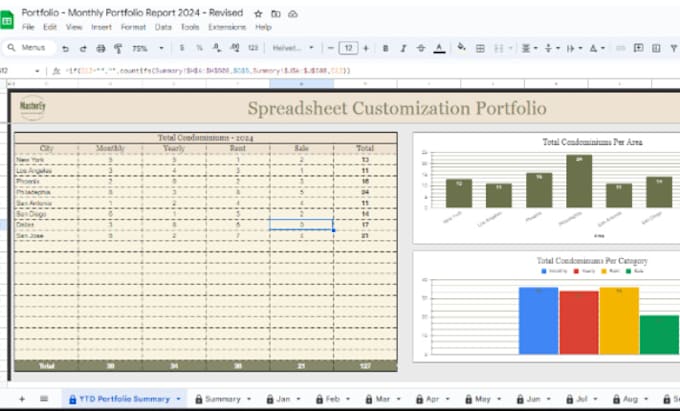Screen dimensions: 680x411
Task: Insert a chart via toolbar icon
Action: (656, 48)
